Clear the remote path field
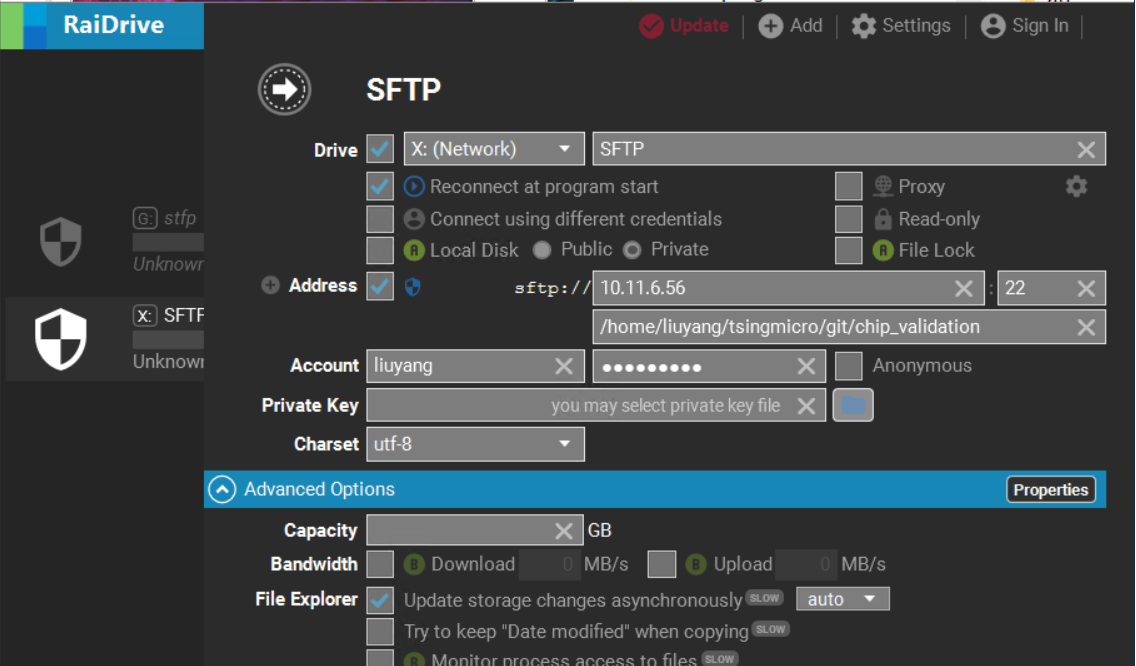 1085,328
